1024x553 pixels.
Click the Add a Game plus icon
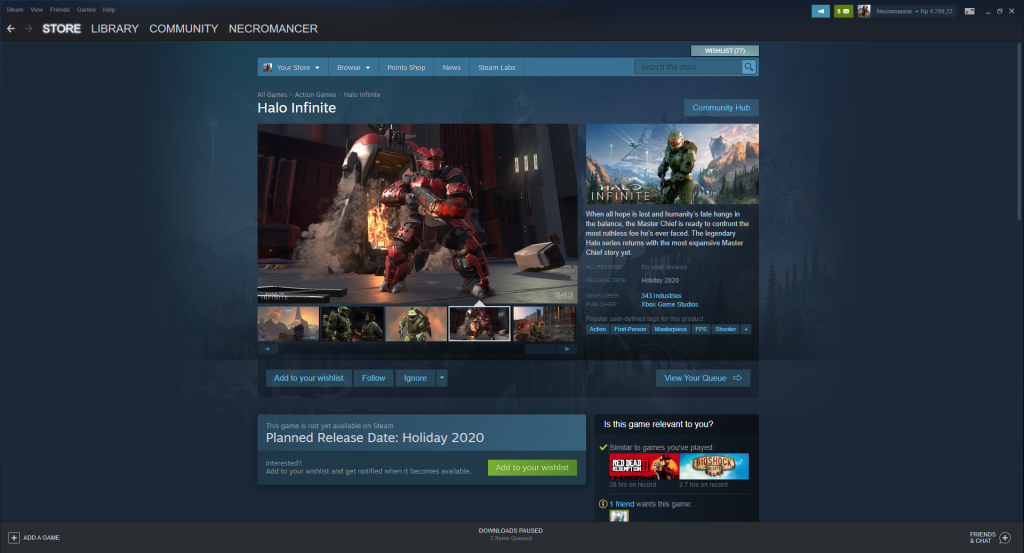point(14,537)
